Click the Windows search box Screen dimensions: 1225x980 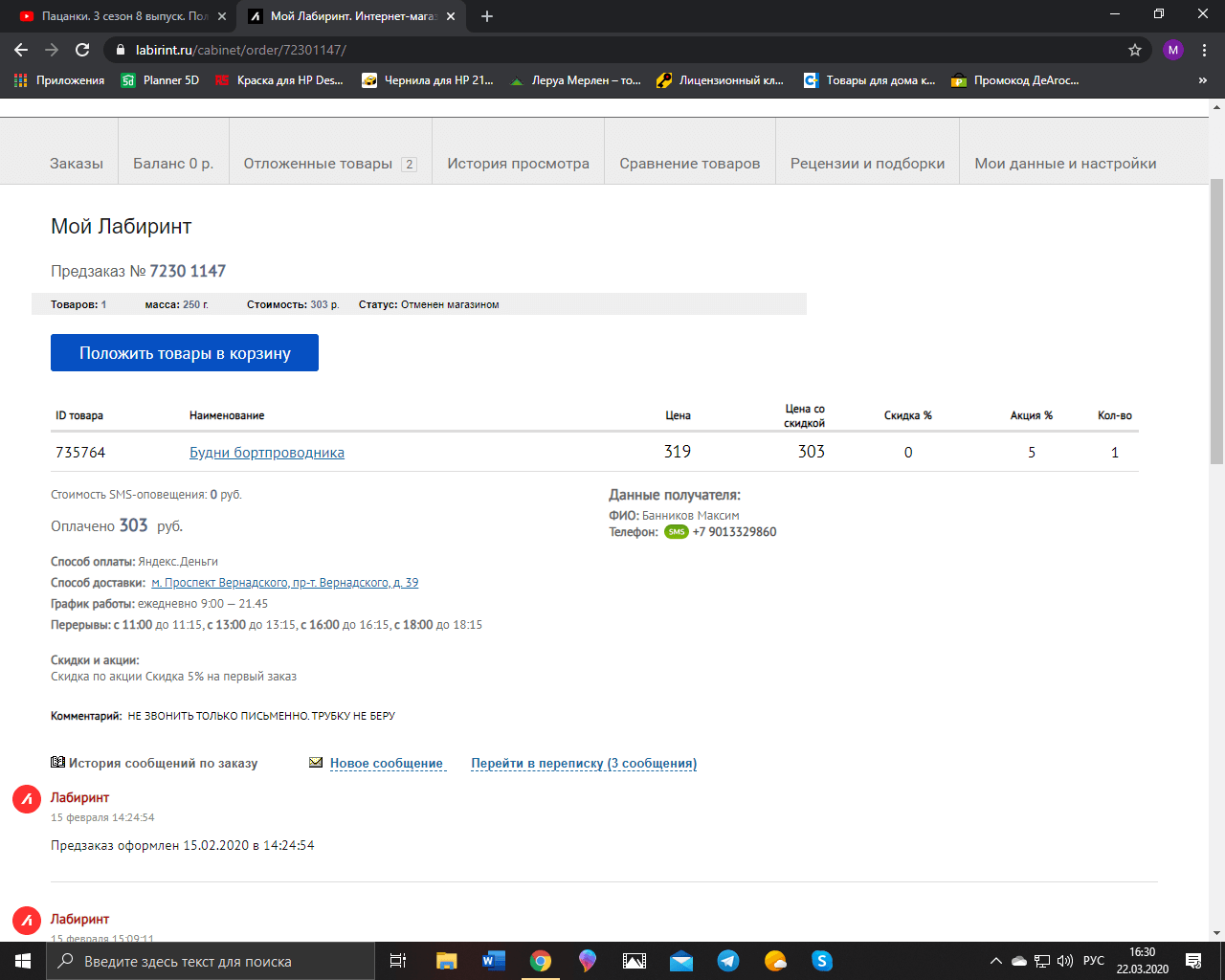click(x=211, y=961)
